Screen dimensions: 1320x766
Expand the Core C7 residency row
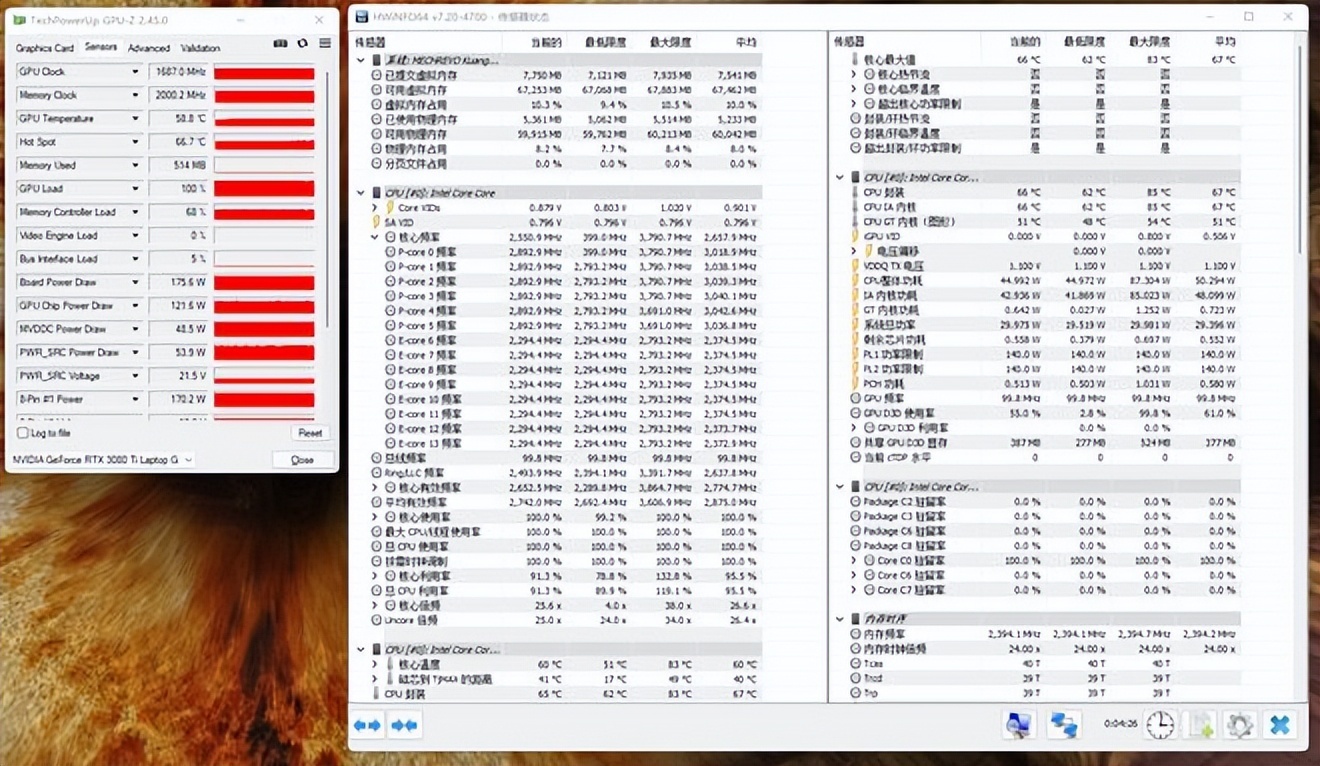coord(854,590)
